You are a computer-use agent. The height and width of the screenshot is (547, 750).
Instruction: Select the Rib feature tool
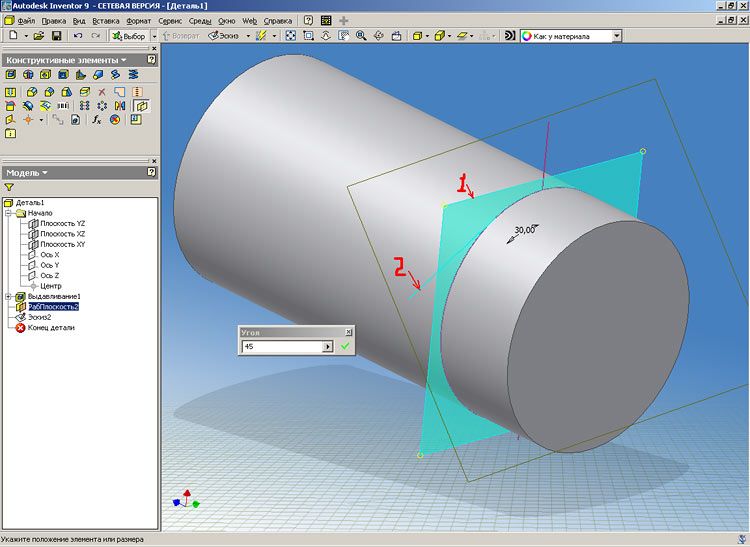pos(80,75)
